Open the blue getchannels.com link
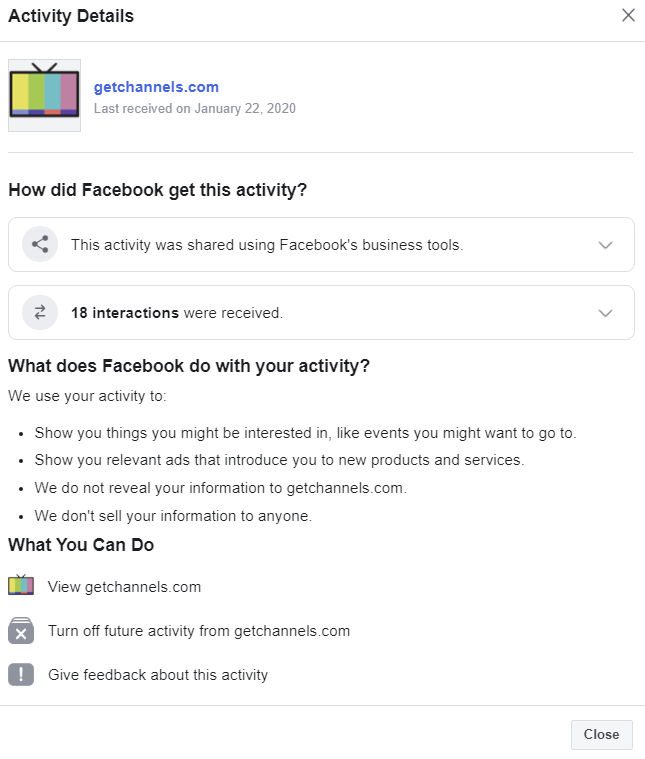 156,87
